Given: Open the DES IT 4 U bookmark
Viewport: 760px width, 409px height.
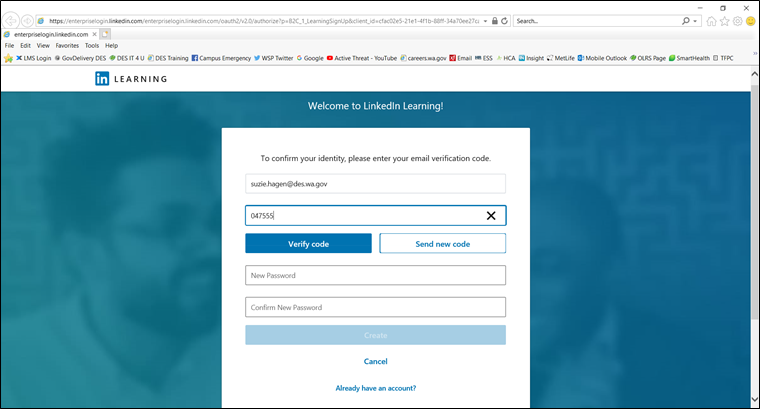Looking at the screenshot, I should tap(127, 58).
